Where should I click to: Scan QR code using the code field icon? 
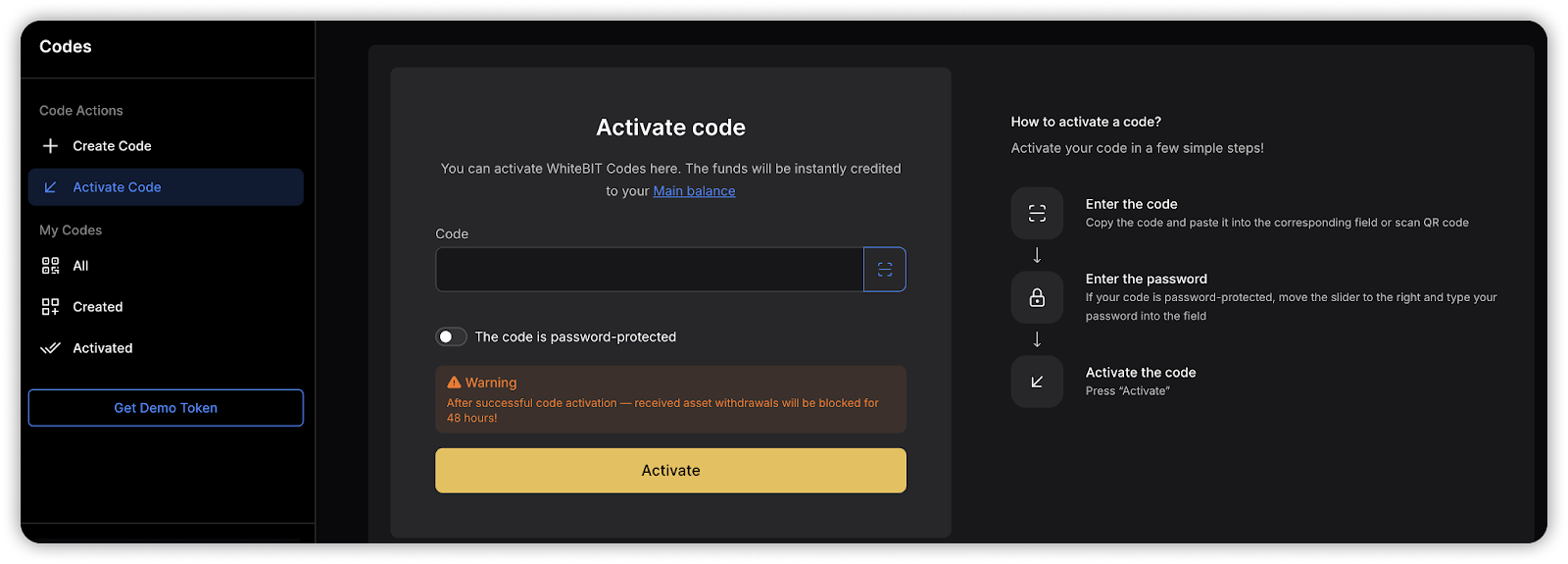[x=884, y=270]
